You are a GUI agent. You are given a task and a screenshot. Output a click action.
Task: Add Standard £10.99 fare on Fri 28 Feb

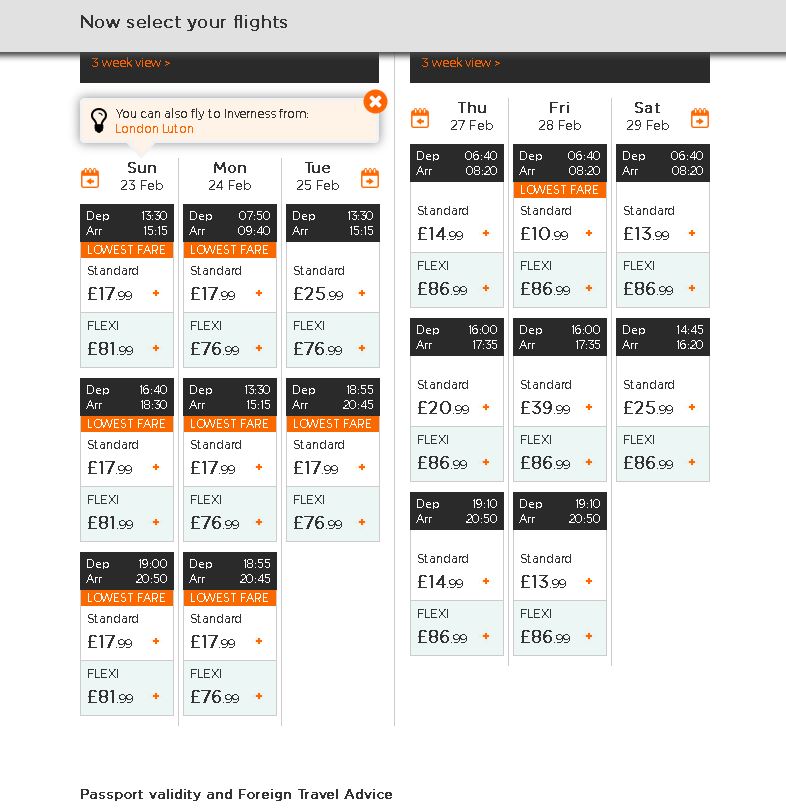click(588, 234)
